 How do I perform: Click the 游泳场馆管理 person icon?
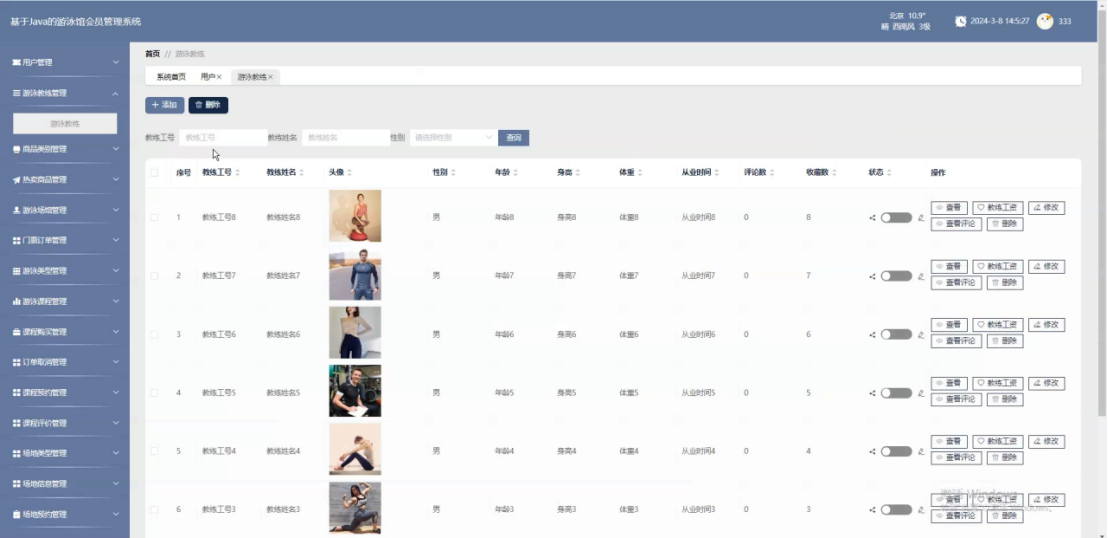point(16,211)
